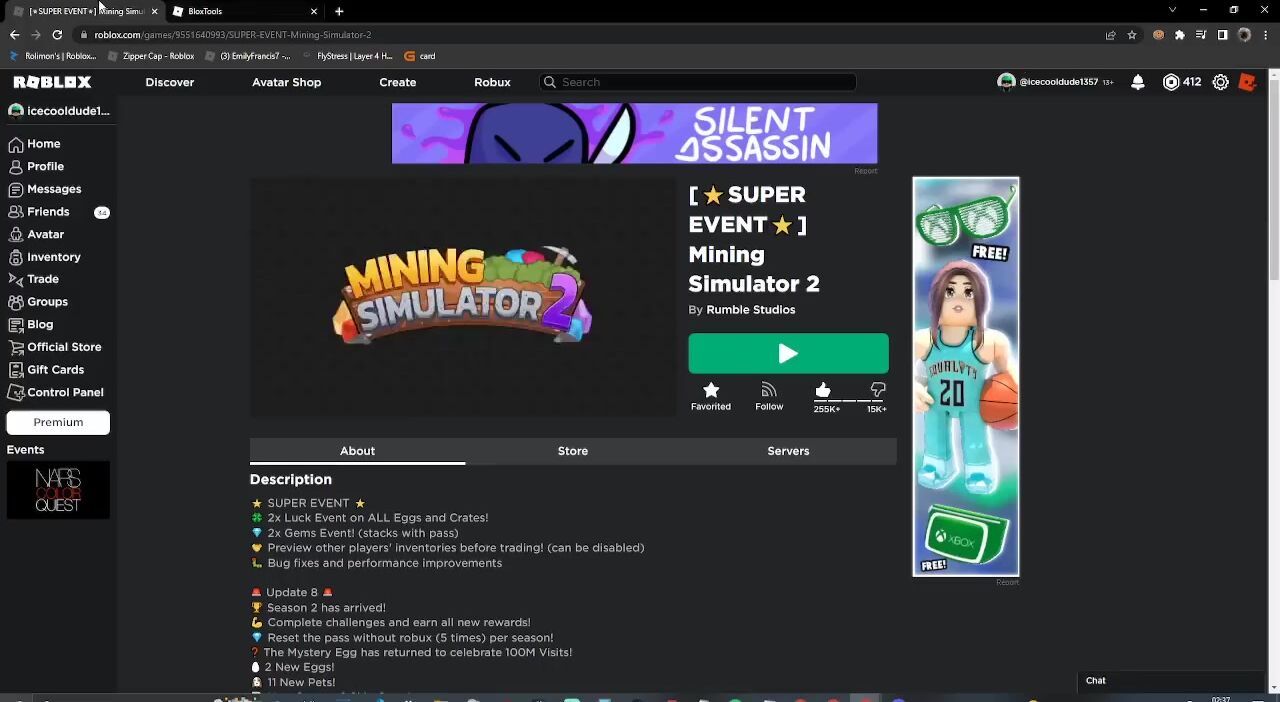The image size is (1280, 702).
Task: Switch to the Store tab
Action: coord(573,451)
